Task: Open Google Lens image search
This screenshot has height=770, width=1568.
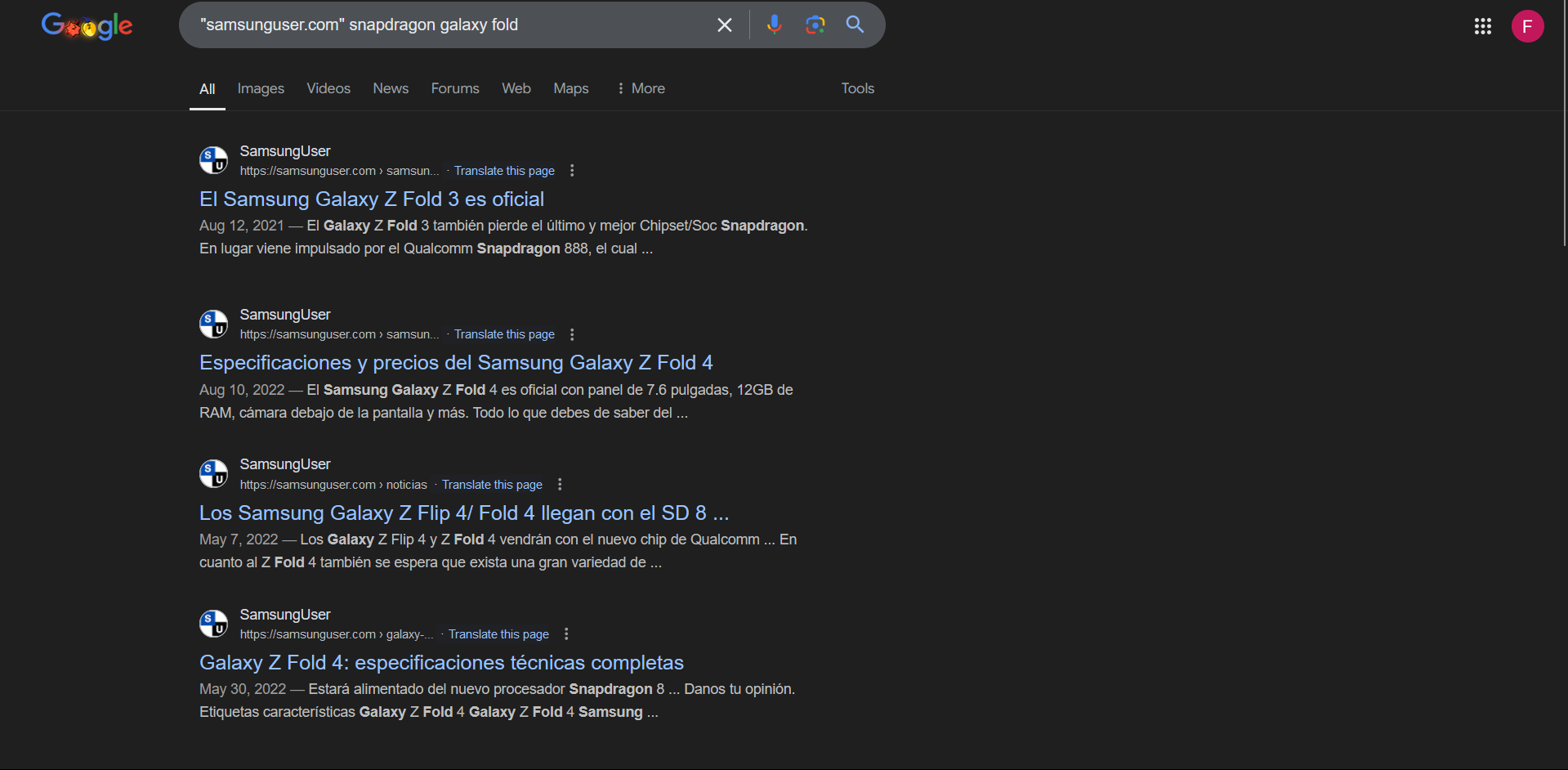Action: (x=815, y=25)
